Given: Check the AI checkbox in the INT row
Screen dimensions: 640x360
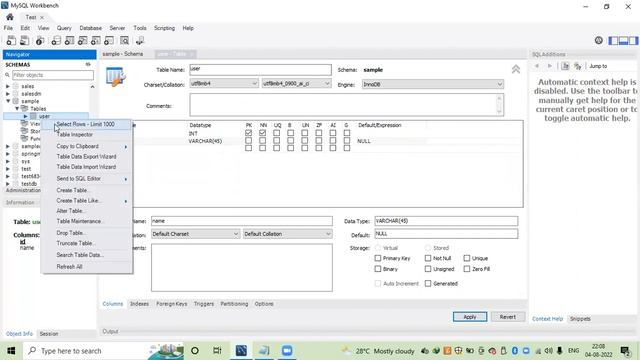Looking at the screenshot, I should [x=333, y=133].
